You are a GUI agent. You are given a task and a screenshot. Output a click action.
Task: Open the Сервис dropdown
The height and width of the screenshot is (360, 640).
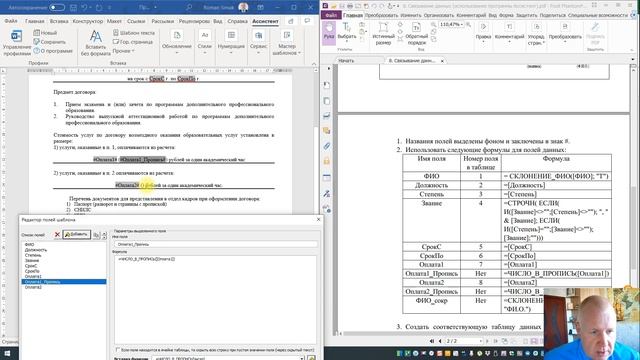coord(258,42)
